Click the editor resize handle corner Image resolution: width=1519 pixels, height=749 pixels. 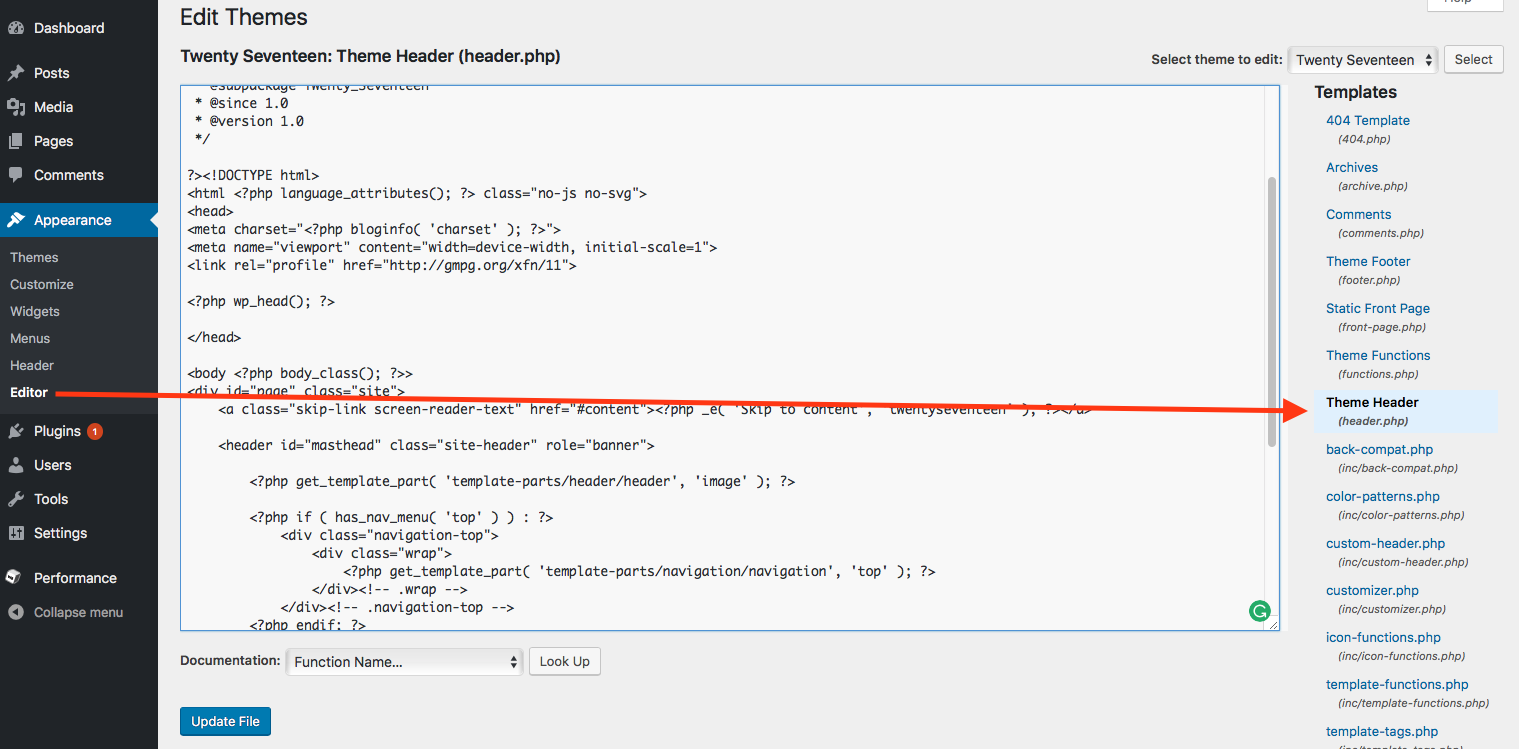coord(1273,624)
